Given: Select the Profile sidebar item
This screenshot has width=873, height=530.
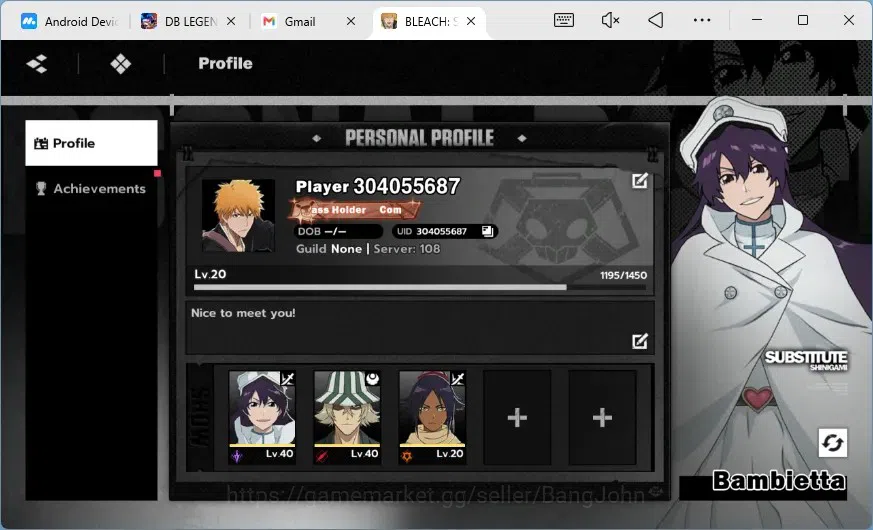Looking at the screenshot, I should point(91,143).
